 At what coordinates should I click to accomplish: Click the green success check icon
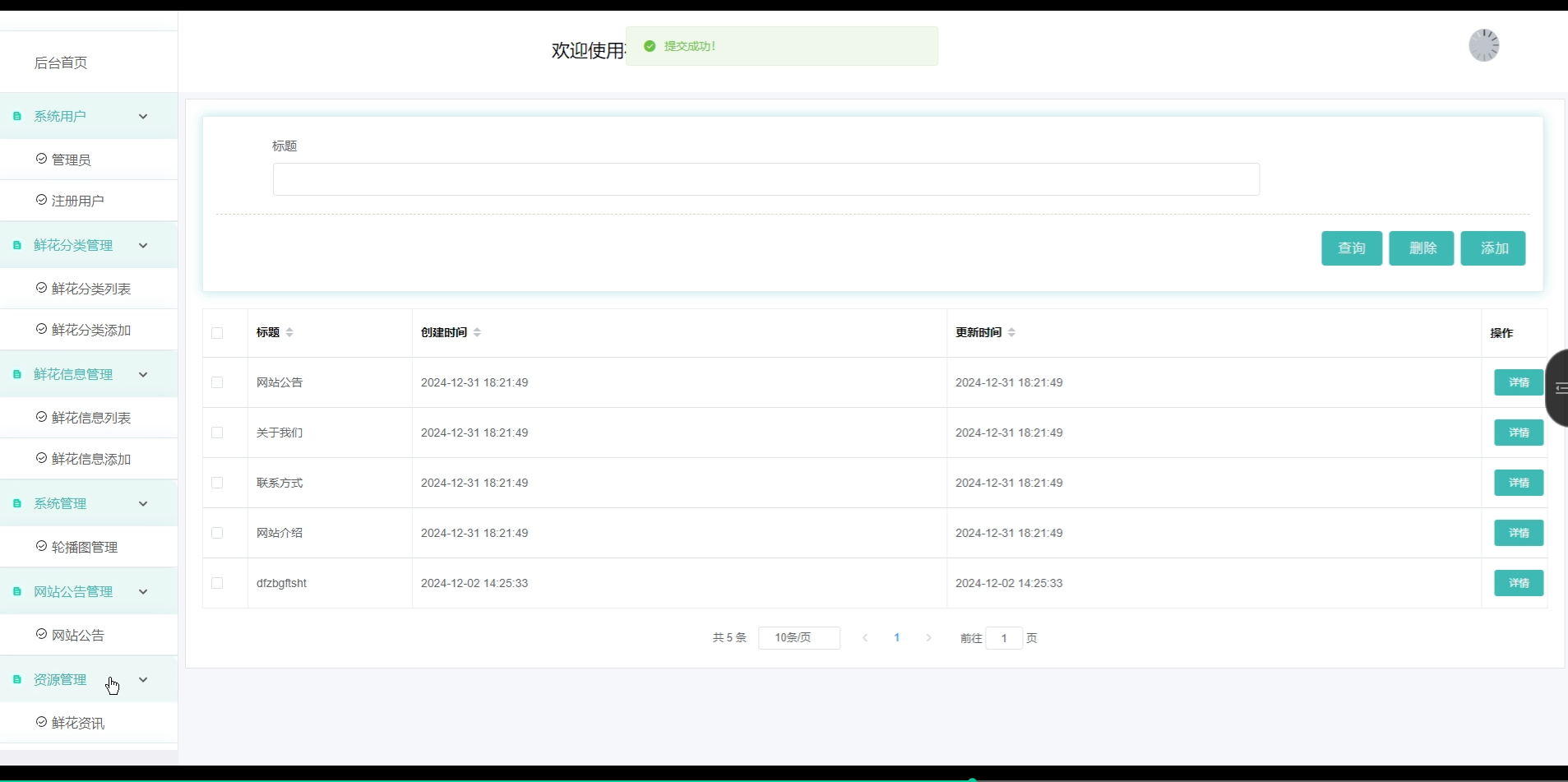pyautogui.click(x=650, y=46)
